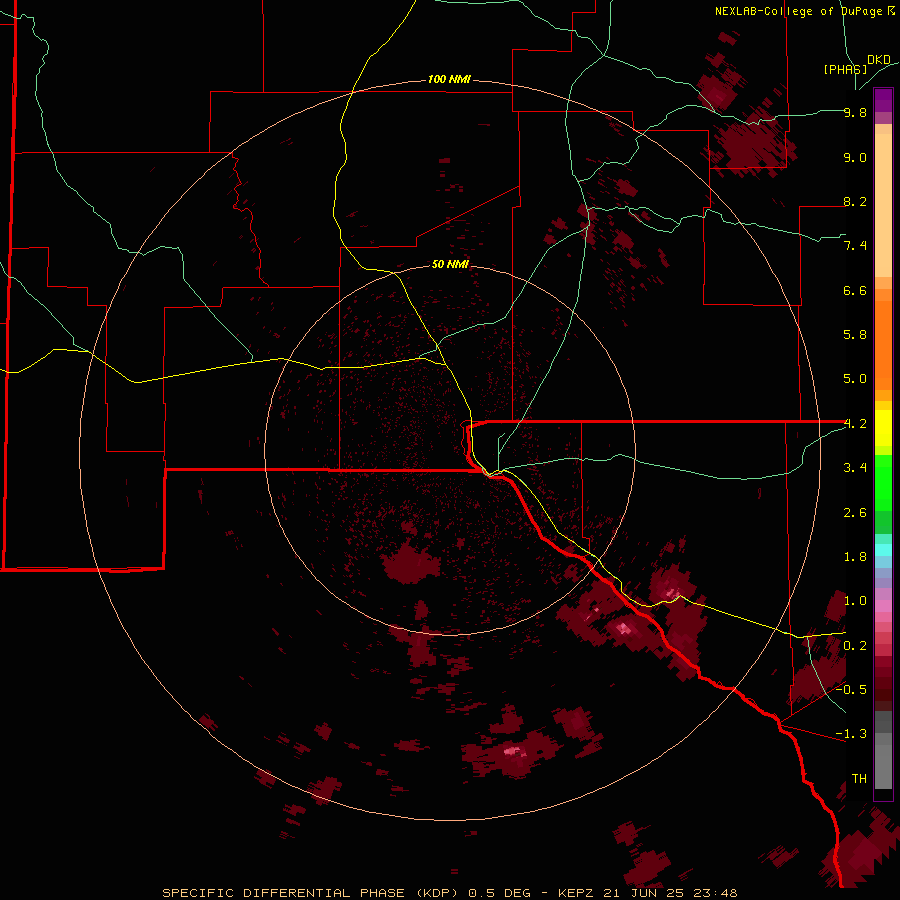The width and height of the screenshot is (900, 900).
Task: Click the 0.2 value on the color scale
Action: click(855, 646)
